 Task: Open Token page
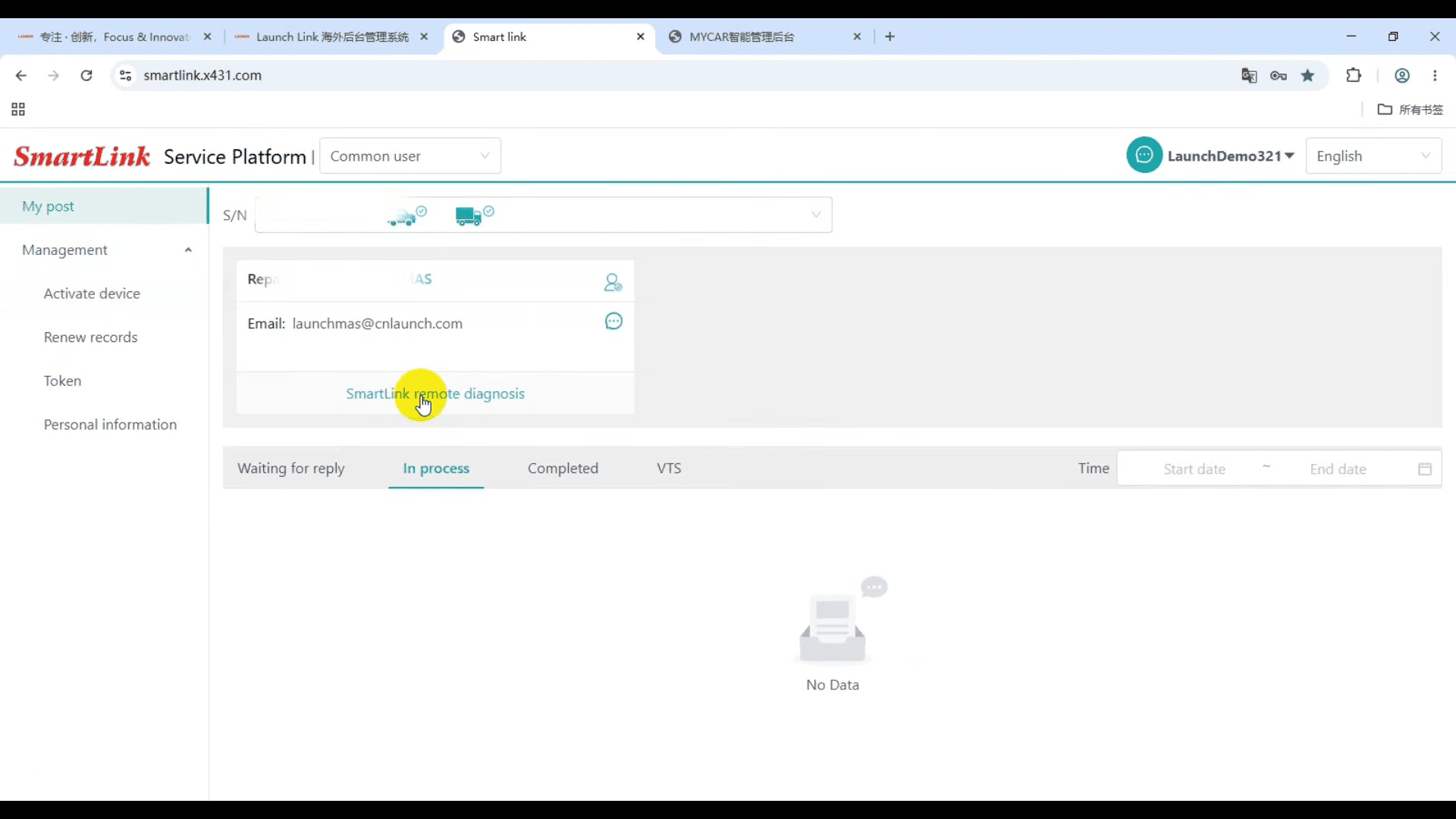point(62,381)
